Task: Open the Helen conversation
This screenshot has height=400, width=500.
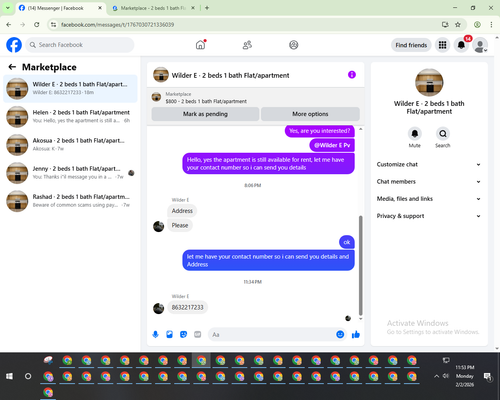Action: point(70,117)
